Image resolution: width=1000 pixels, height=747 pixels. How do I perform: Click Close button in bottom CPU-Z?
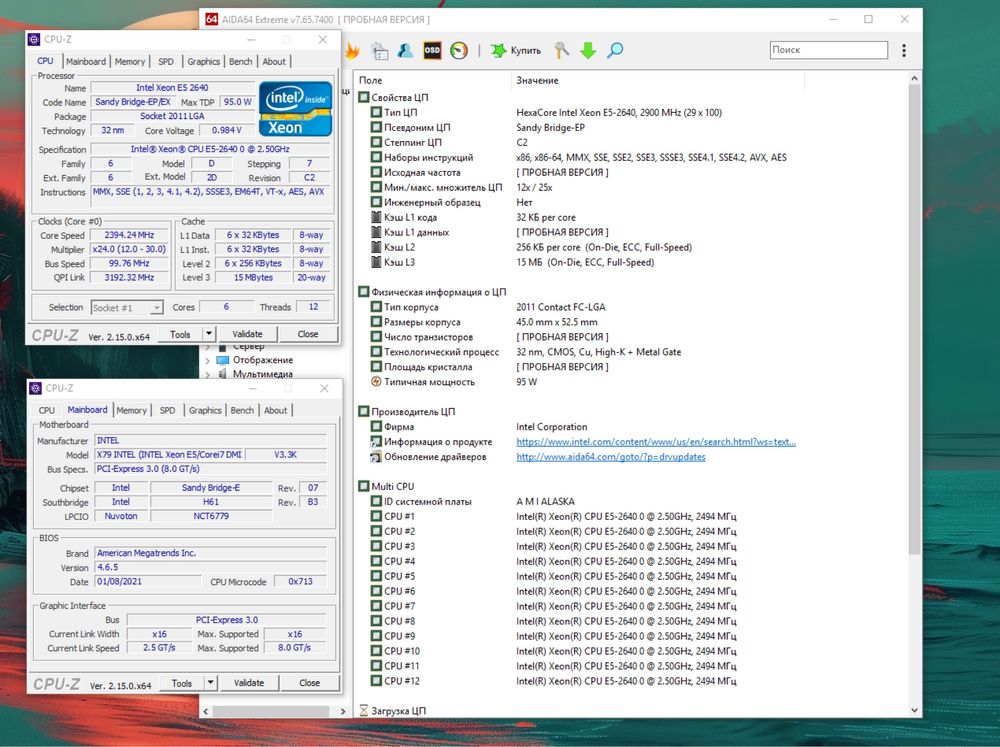pyautogui.click(x=310, y=683)
